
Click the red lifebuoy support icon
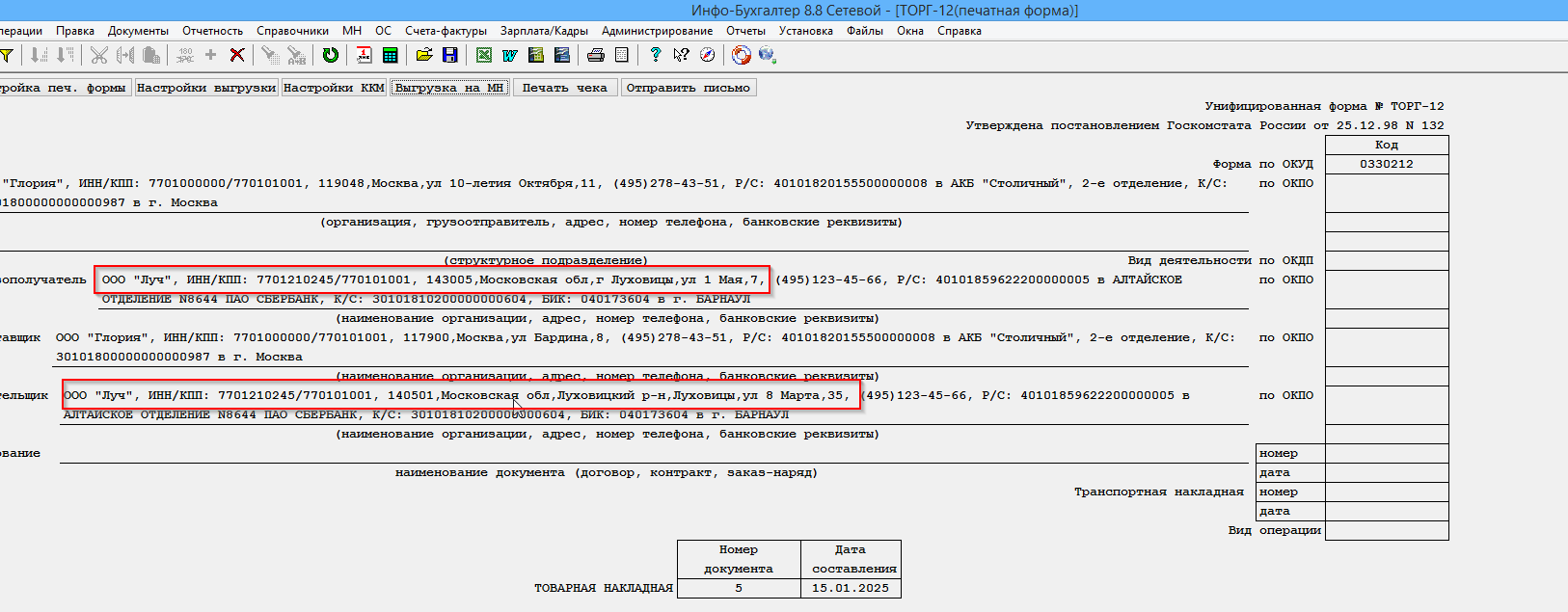click(742, 55)
